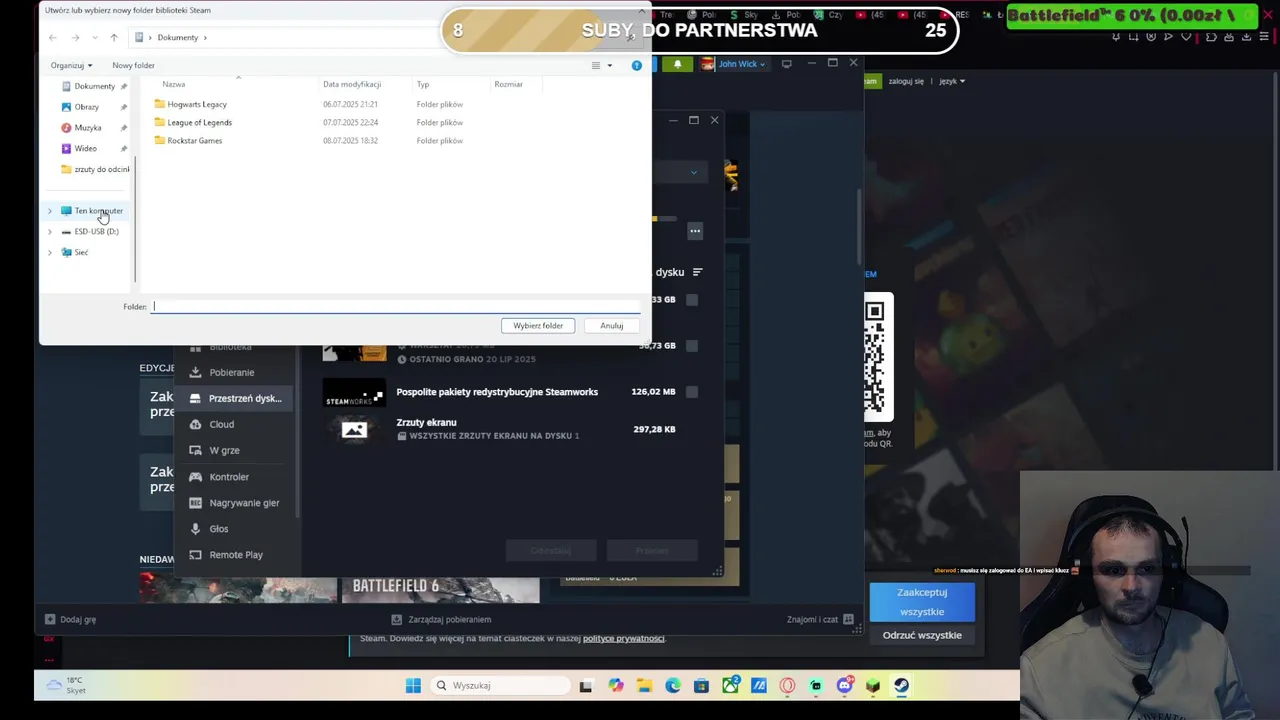Open Głos settings section
Image resolution: width=1280 pixels, height=720 pixels.
(x=219, y=529)
